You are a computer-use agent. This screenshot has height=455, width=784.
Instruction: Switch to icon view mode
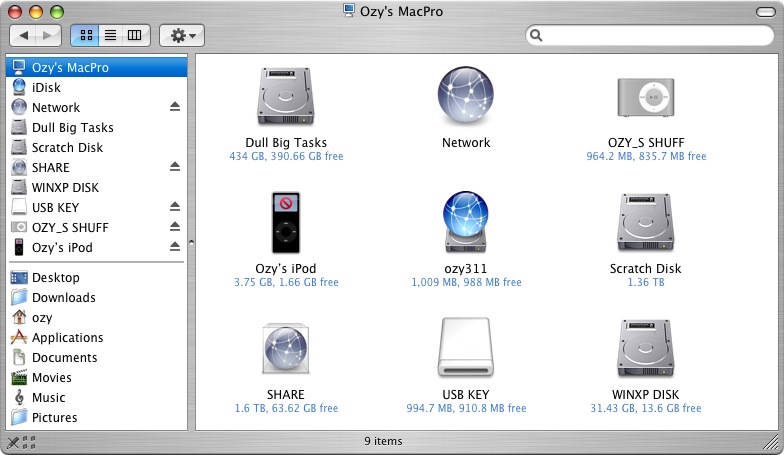(x=85, y=36)
